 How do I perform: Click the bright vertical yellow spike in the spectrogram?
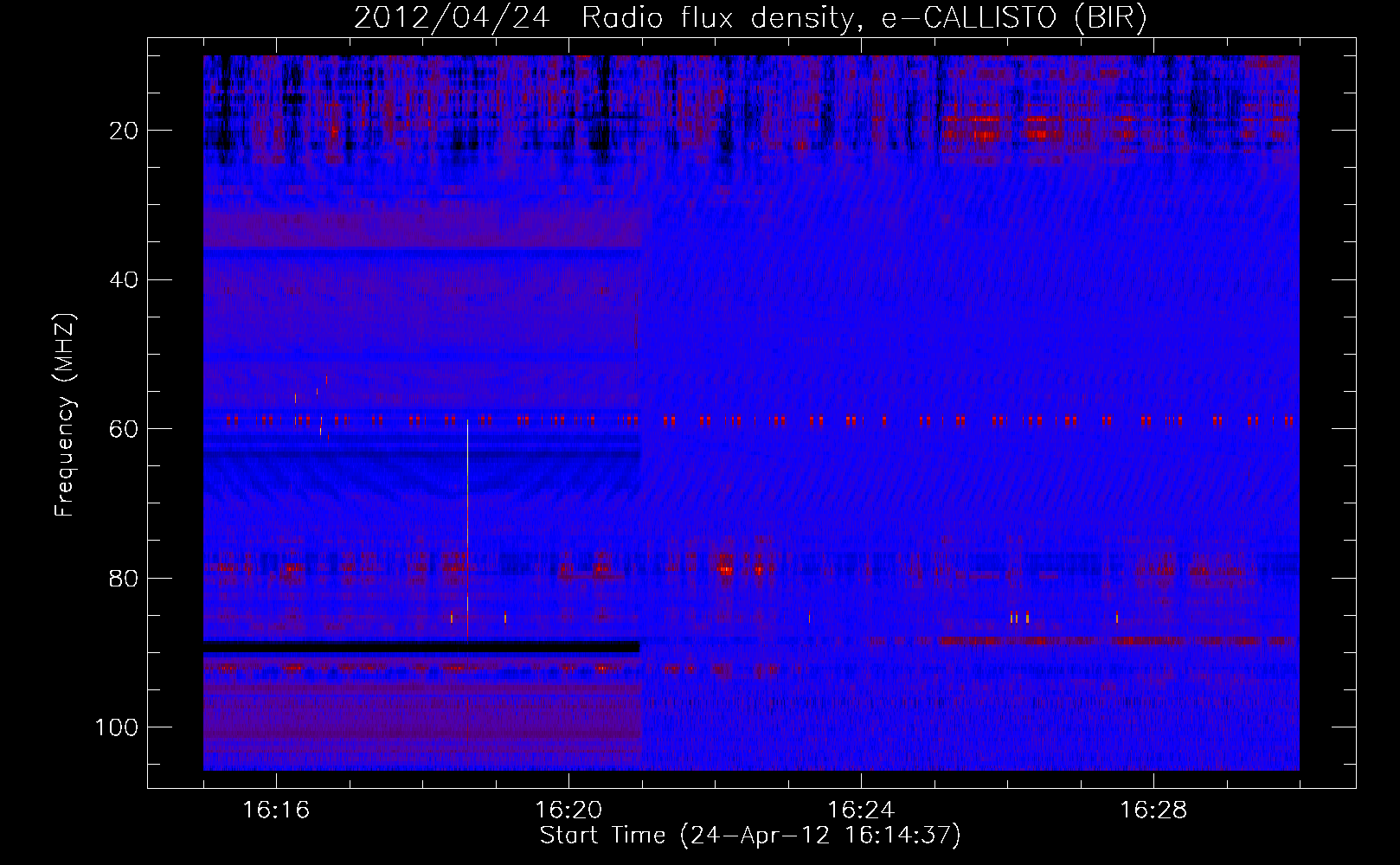467,531
